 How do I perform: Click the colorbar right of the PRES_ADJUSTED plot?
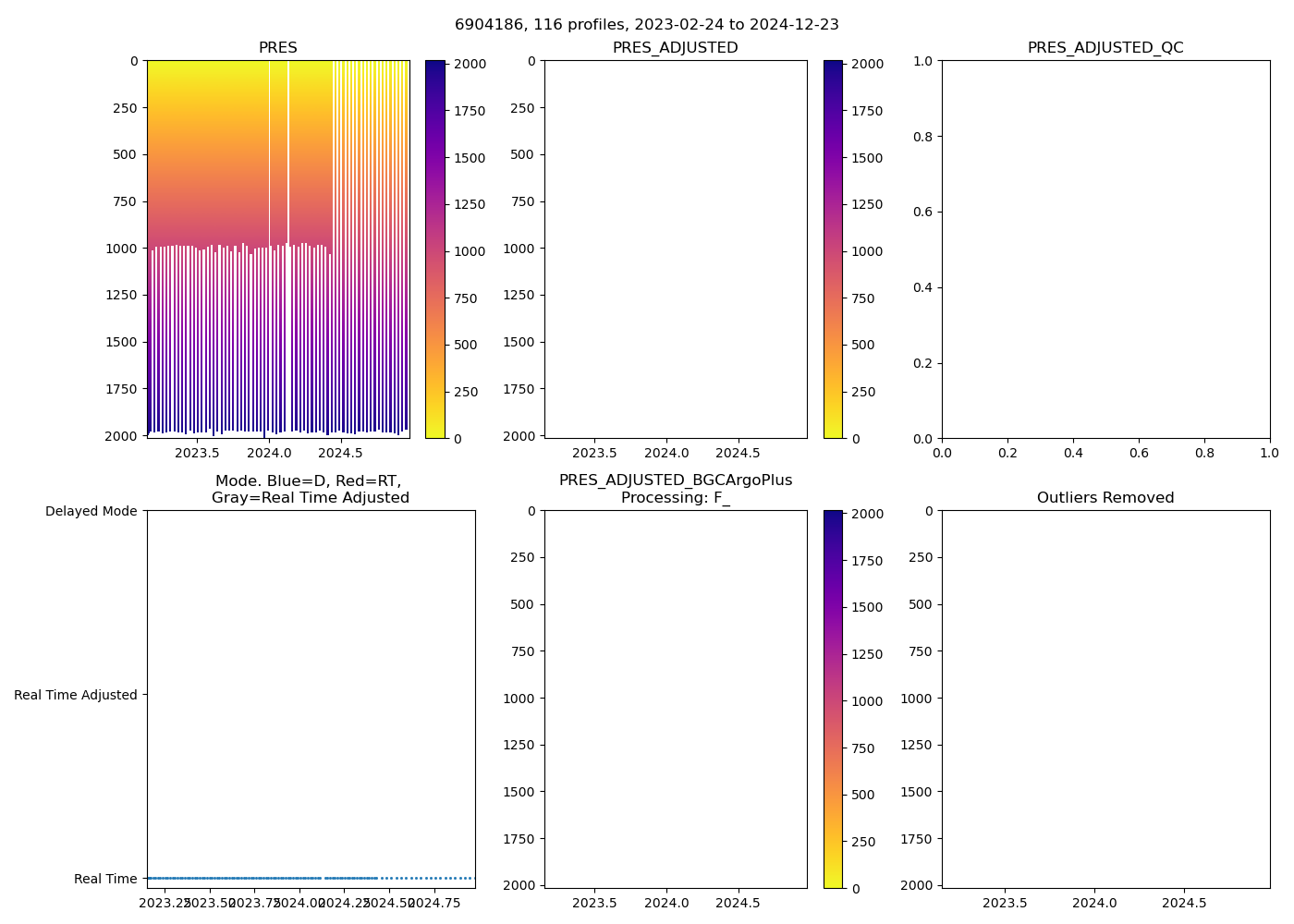(833, 249)
